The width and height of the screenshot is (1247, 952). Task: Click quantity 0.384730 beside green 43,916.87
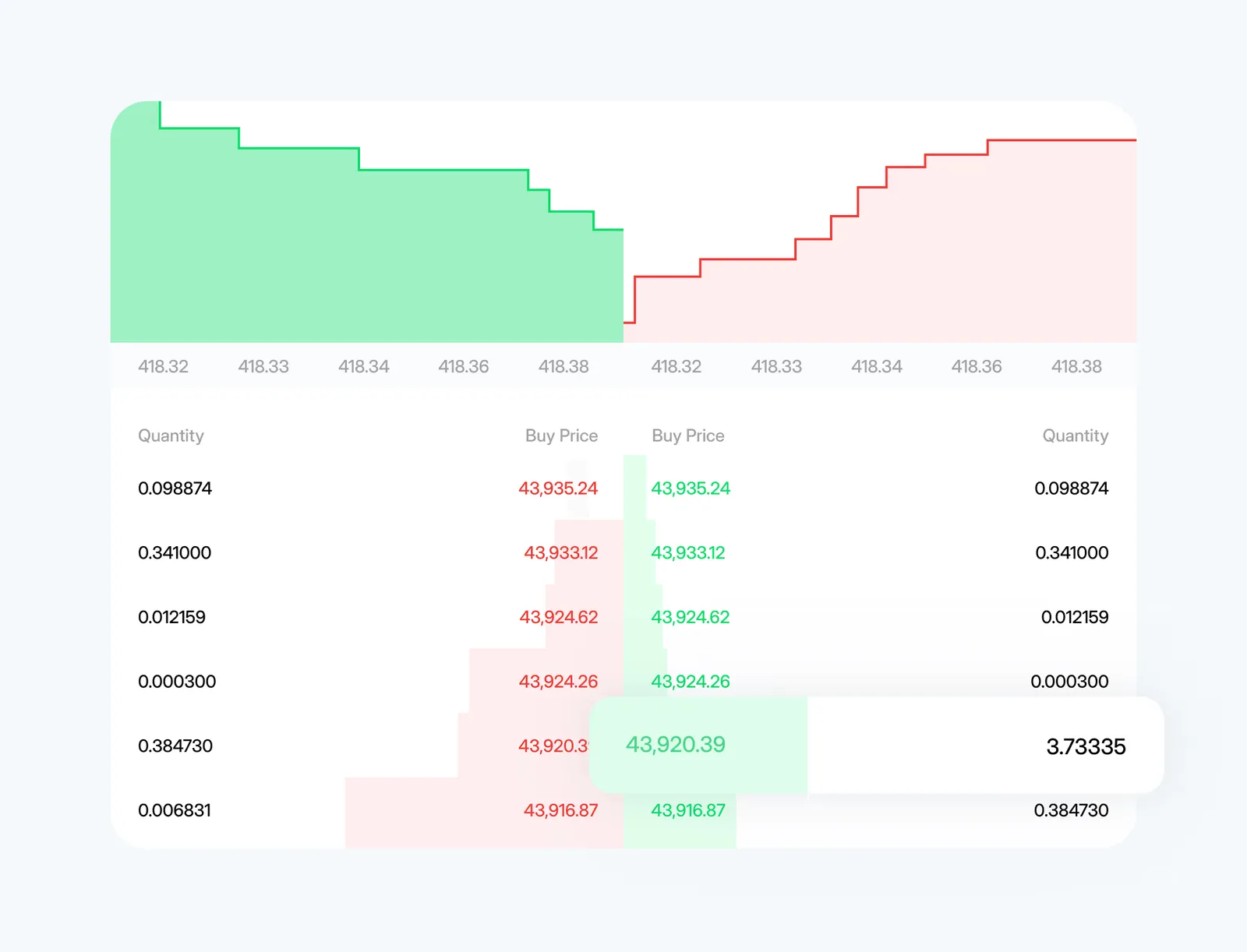(x=1071, y=810)
